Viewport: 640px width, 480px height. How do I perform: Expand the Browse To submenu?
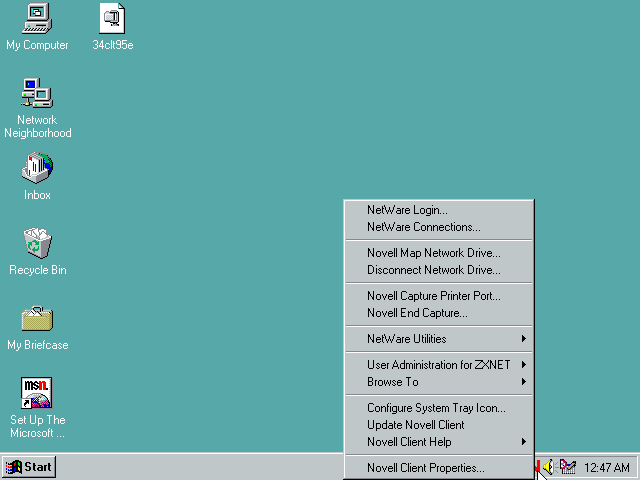click(x=439, y=382)
